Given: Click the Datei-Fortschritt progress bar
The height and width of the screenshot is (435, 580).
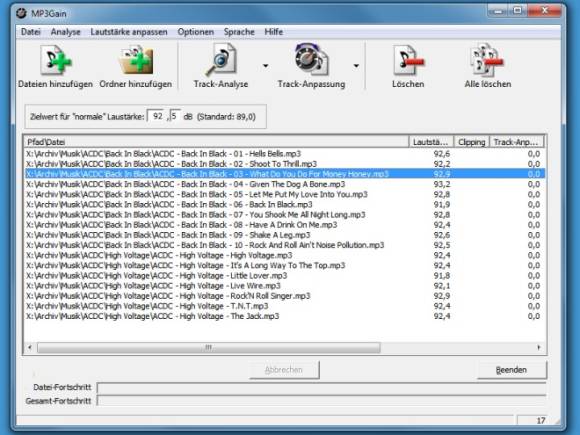Looking at the screenshot, I should [x=321, y=388].
